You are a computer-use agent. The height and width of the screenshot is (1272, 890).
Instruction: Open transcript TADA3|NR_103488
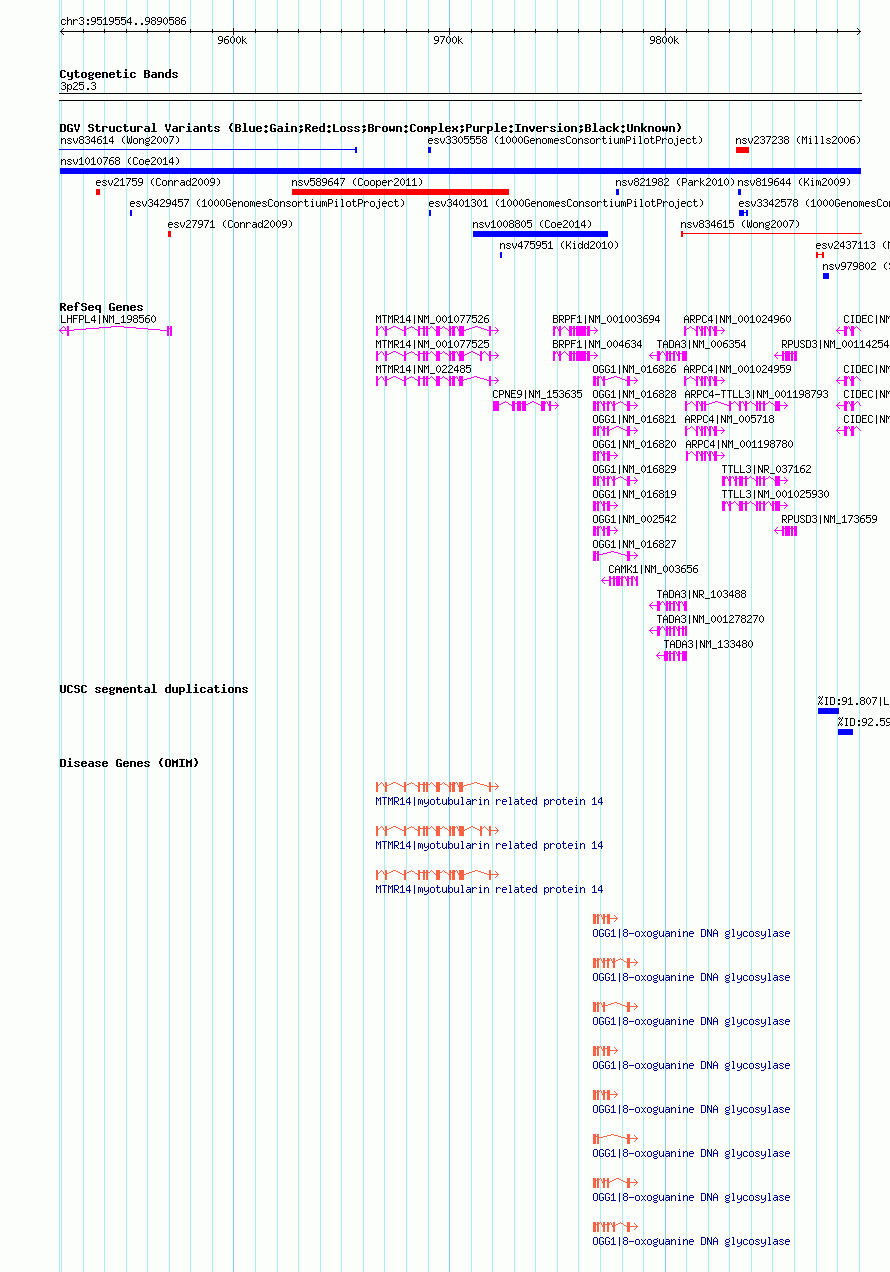pos(701,595)
